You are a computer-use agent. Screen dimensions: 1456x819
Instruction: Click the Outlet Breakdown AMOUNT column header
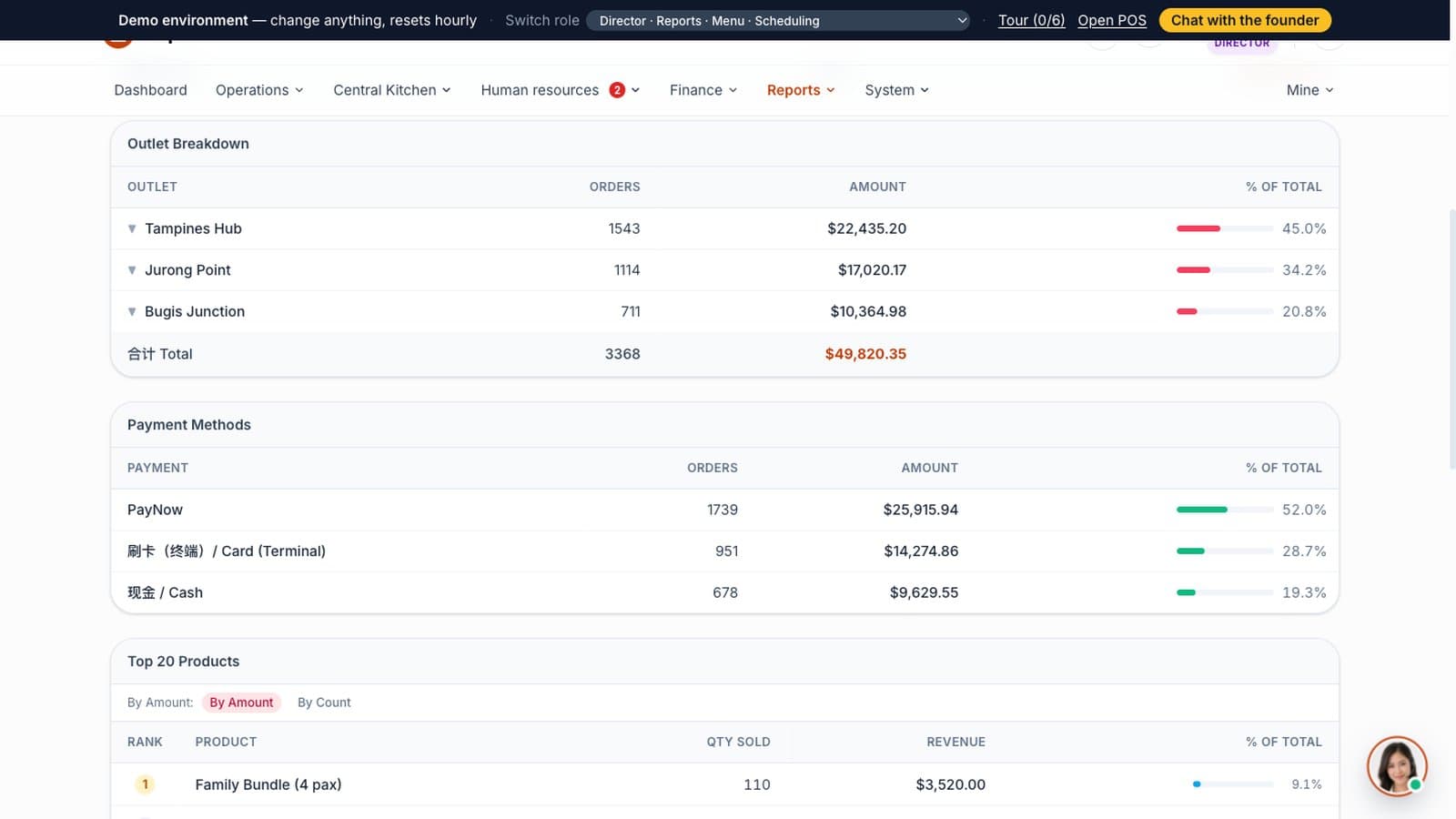tap(877, 187)
